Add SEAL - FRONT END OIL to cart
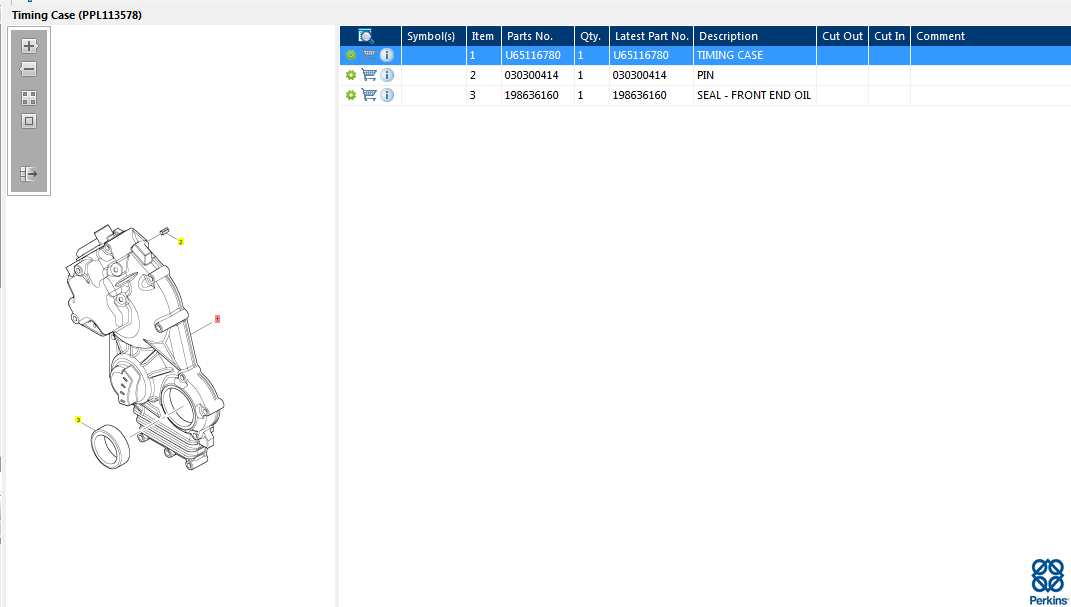The image size is (1071, 607). coord(369,95)
